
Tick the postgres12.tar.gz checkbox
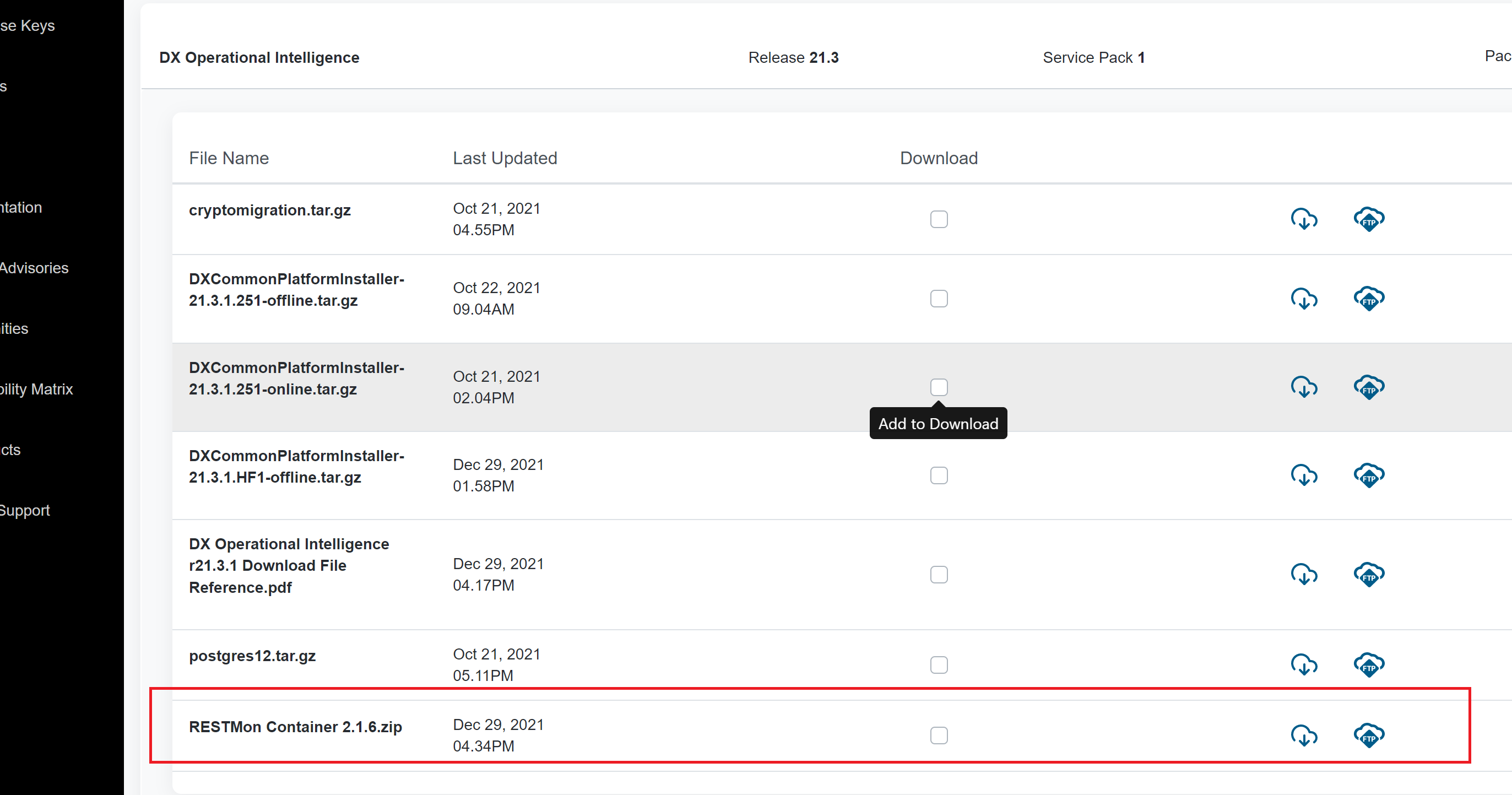pyautogui.click(x=939, y=664)
